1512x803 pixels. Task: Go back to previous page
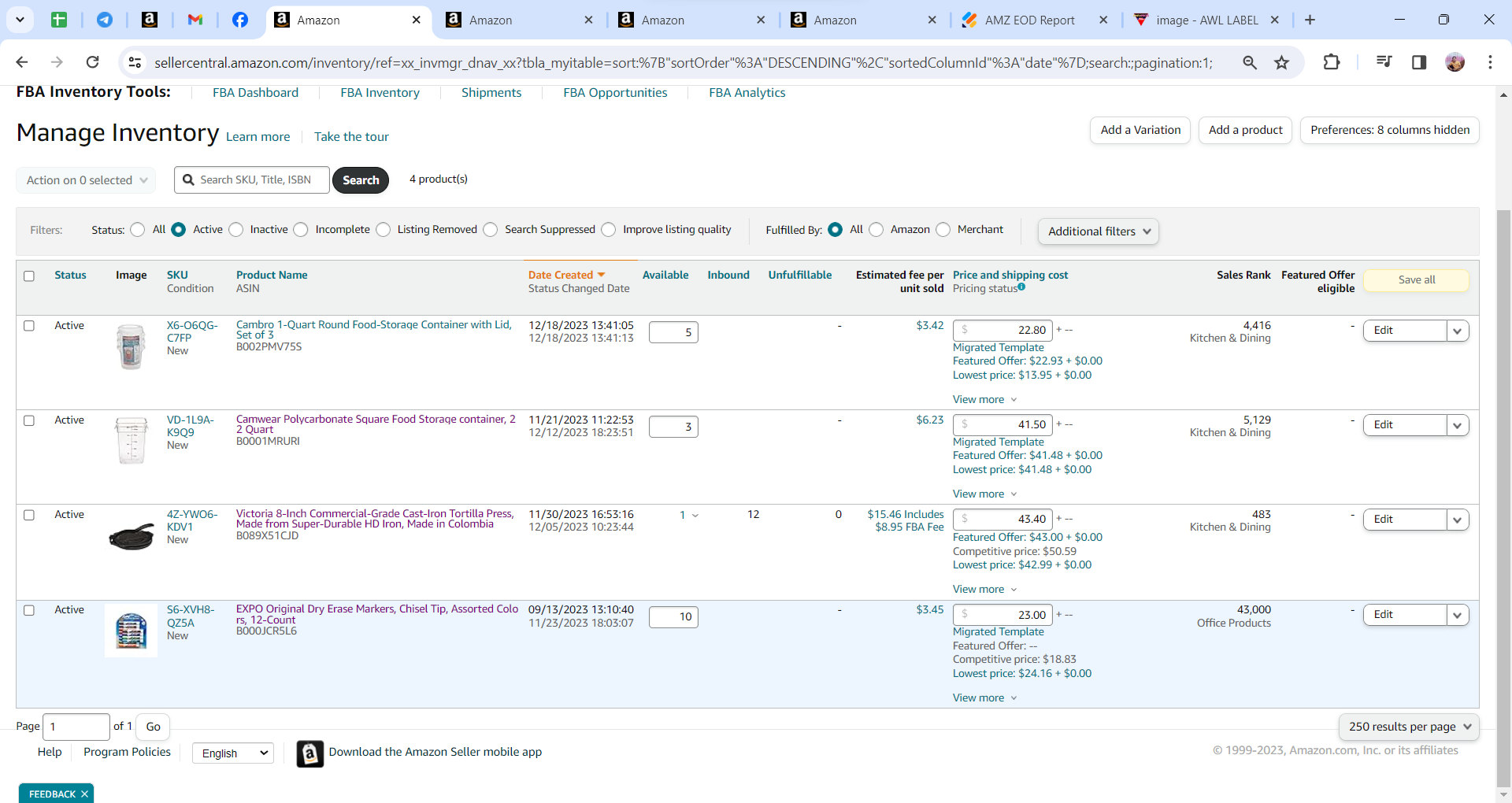22,62
